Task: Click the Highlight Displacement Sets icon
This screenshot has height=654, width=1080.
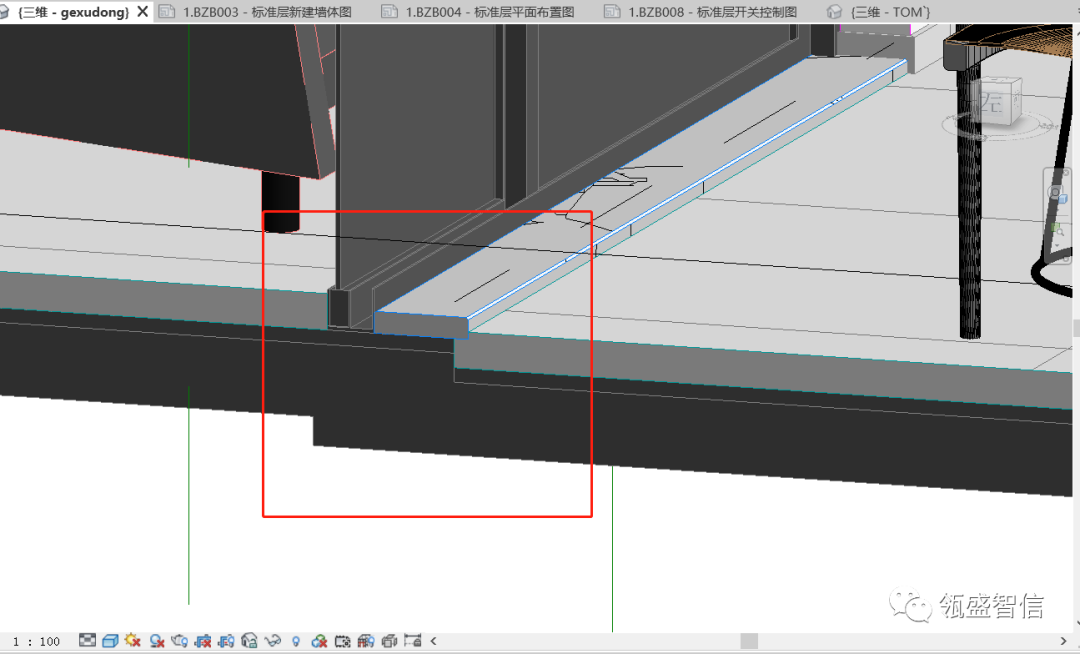Action: coord(389,641)
